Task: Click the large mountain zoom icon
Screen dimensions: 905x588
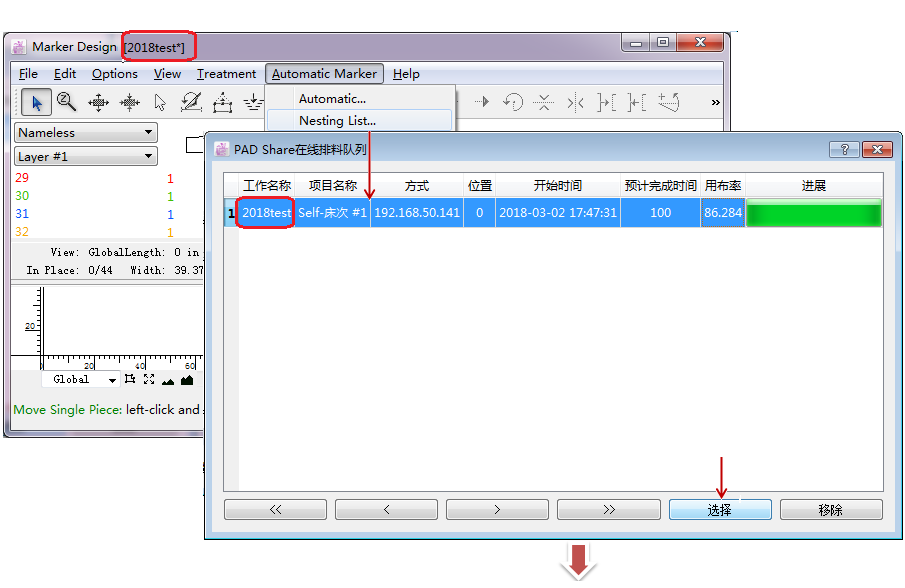Action: pyautogui.click(x=187, y=380)
